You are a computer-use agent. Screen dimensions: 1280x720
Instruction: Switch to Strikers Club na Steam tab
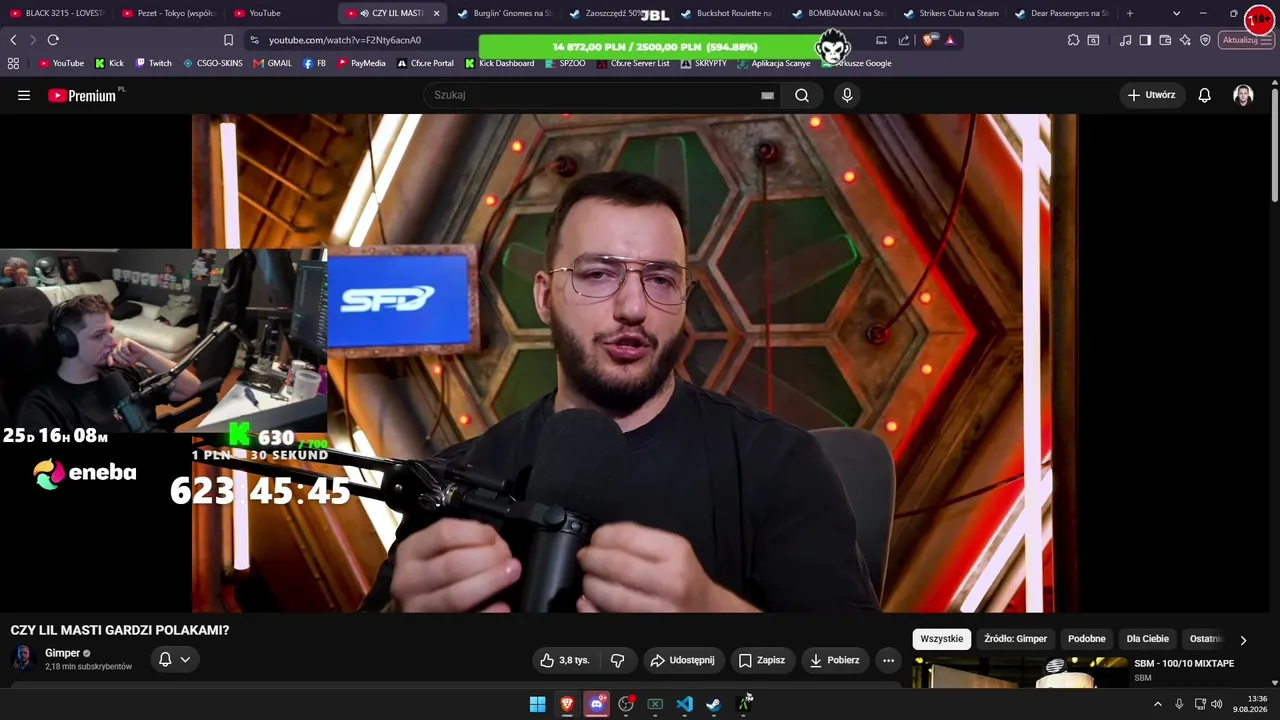952,13
